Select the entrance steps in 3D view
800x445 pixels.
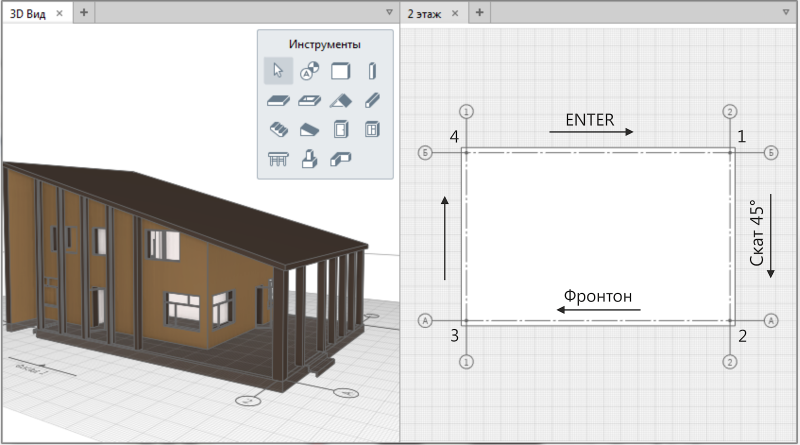[x=321, y=365]
